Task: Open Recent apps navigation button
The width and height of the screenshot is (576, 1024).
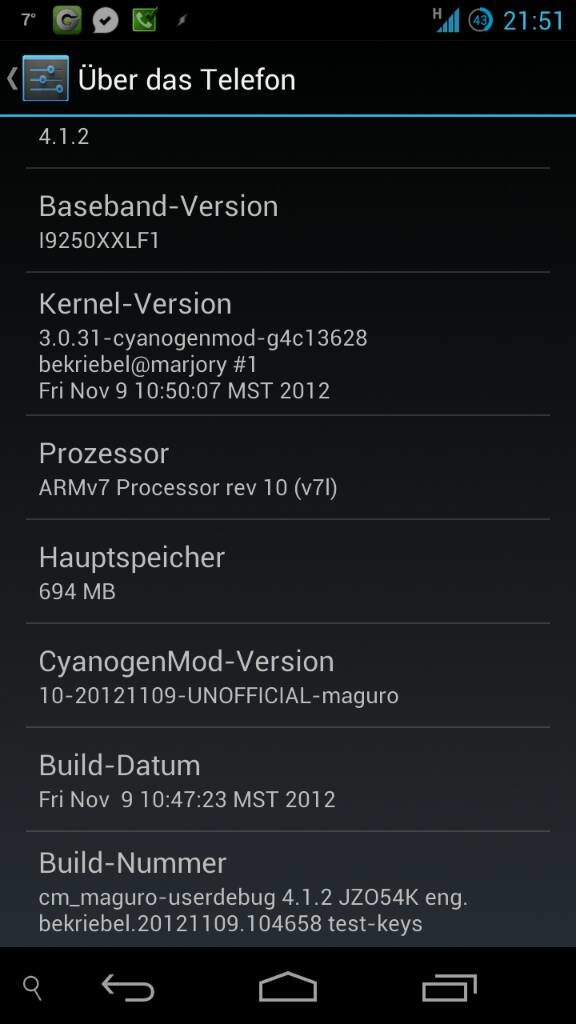Action: pyautogui.click(x=449, y=987)
